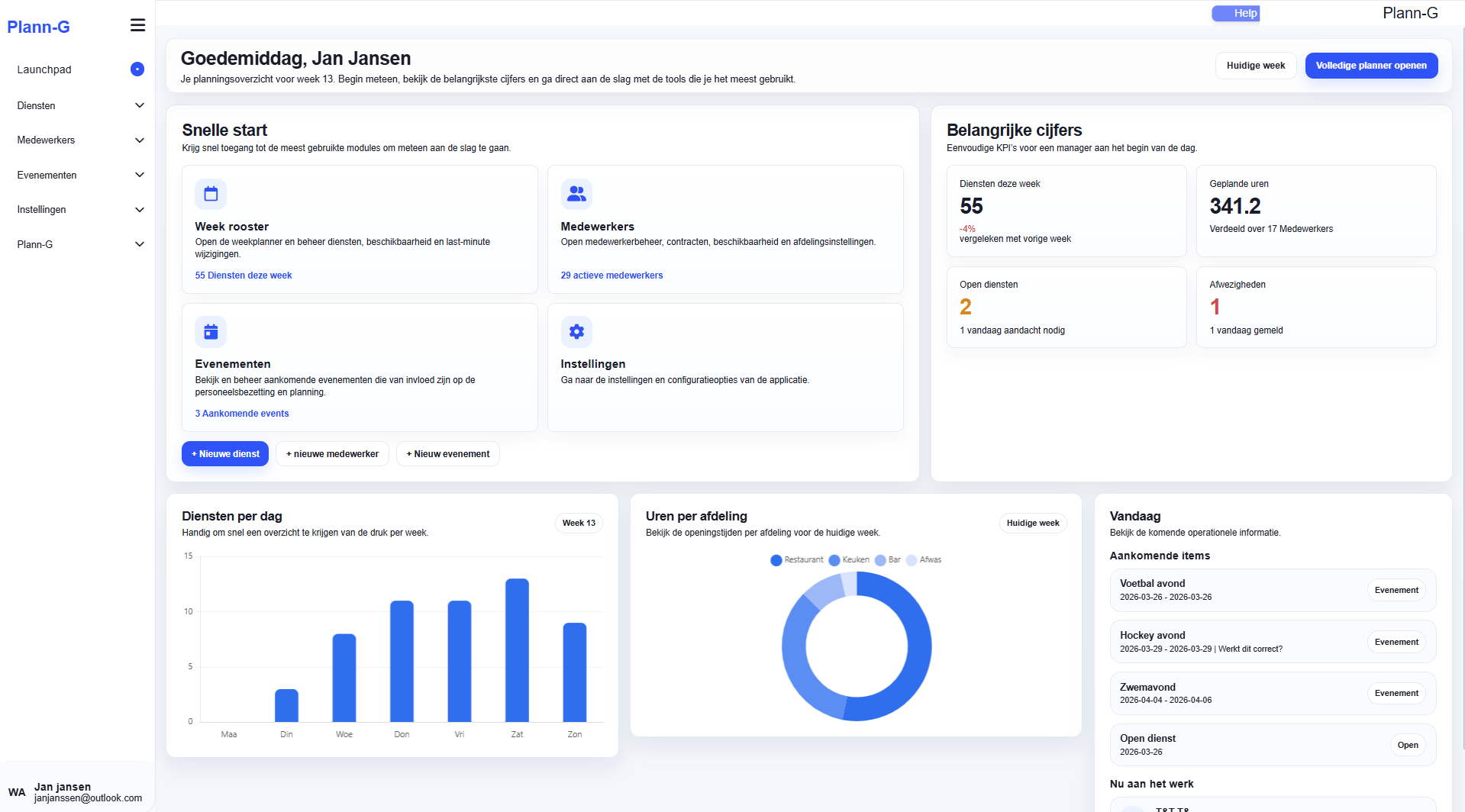Select the Evenementen calendar event icon
The width and height of the screenshot is (1465, 812).
211,331
